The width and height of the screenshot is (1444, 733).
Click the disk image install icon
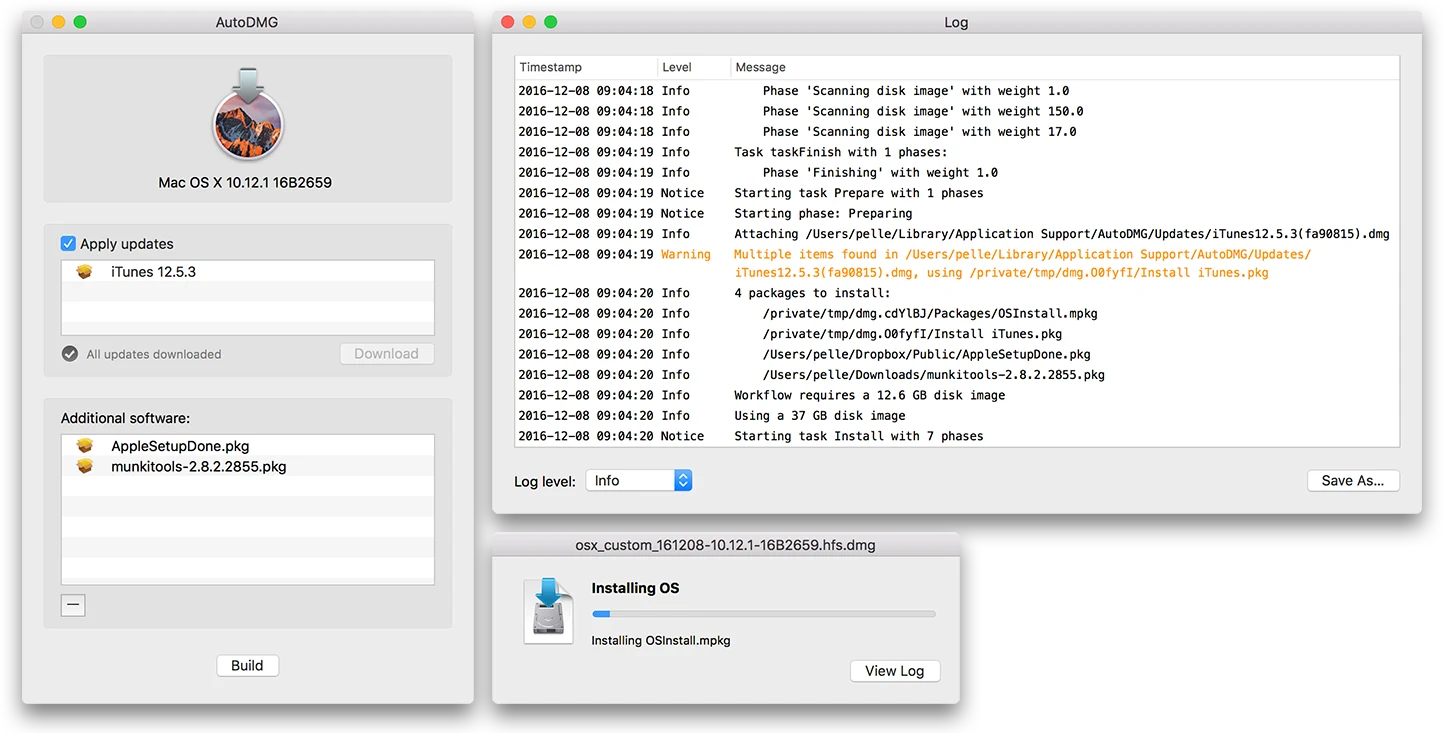549,609
